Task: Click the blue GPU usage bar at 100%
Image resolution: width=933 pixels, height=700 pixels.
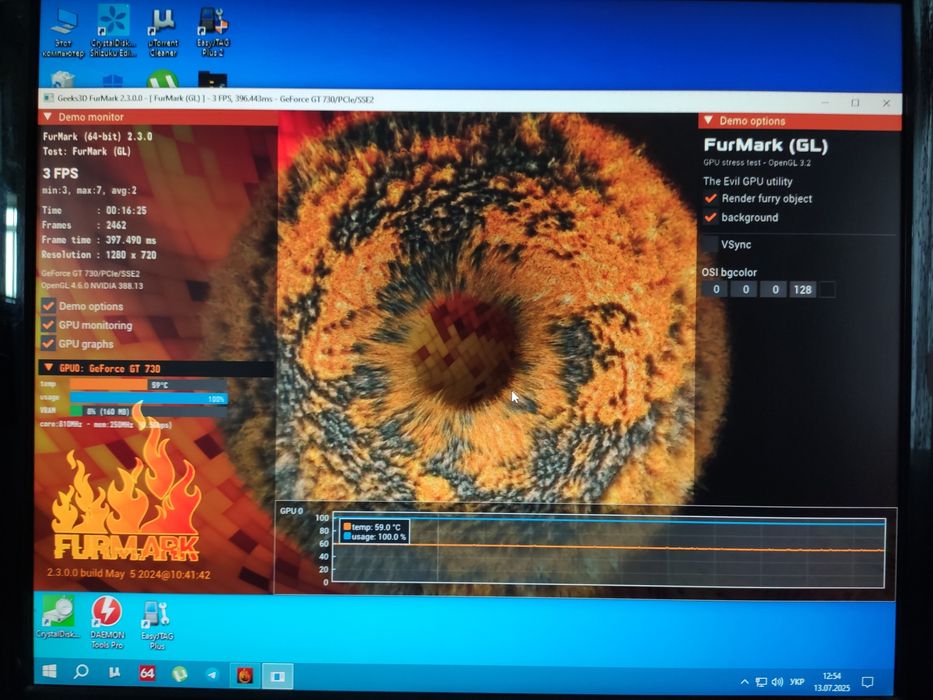Action: click(148, 398)
